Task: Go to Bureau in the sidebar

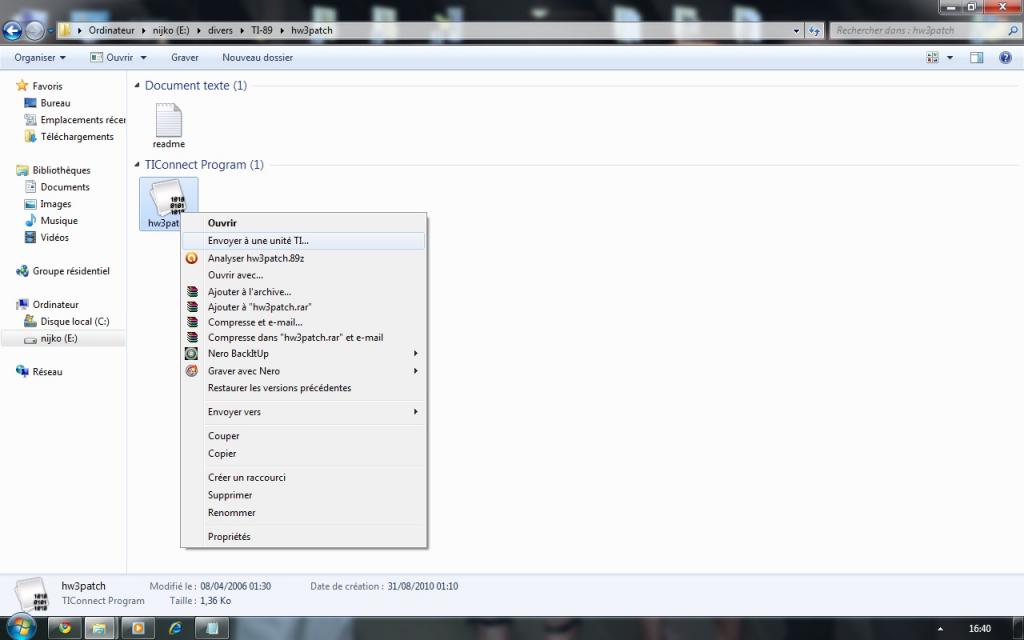Action: [x=48, y=103]
